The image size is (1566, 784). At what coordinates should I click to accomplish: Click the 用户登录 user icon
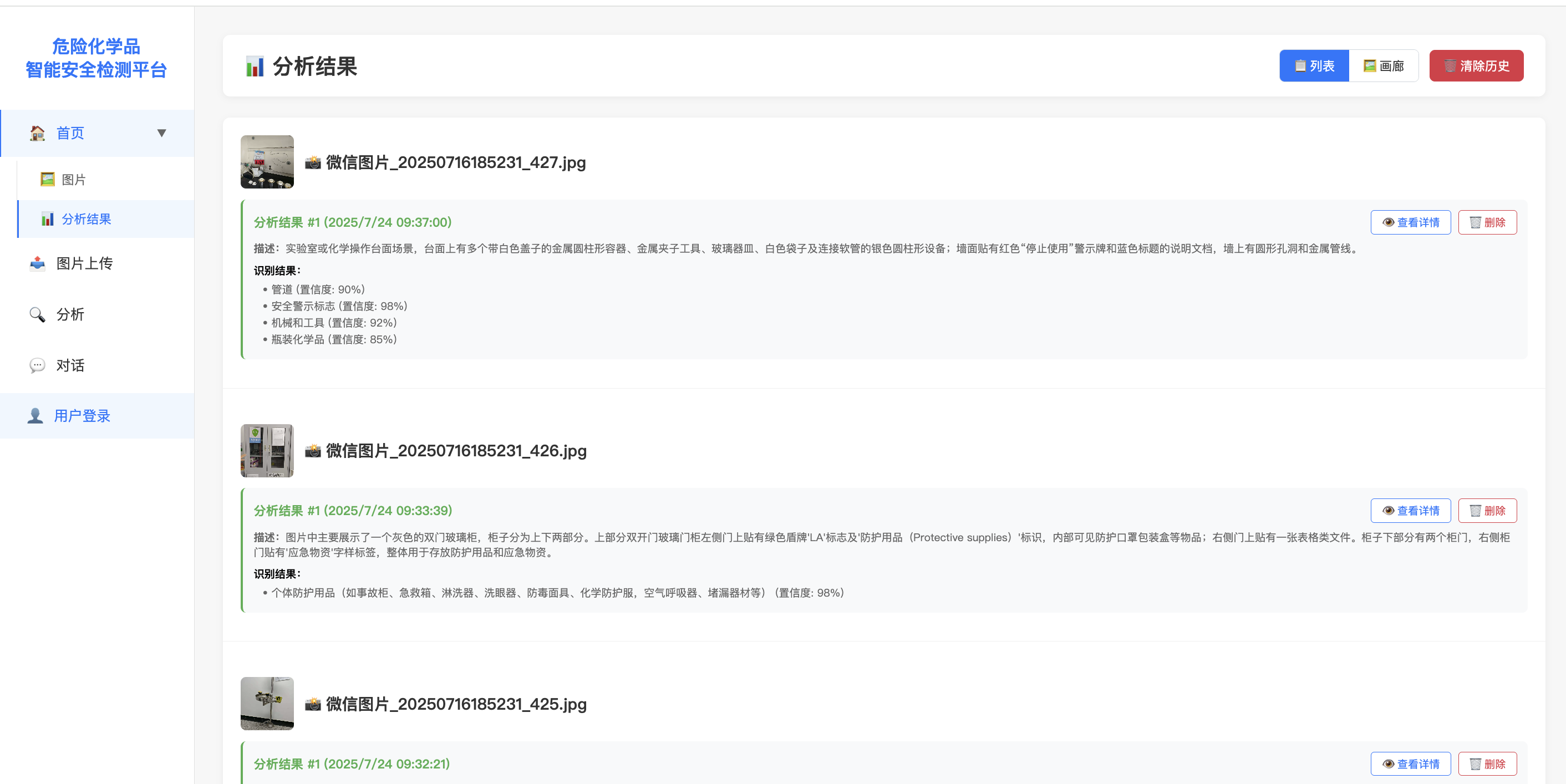(35, 416)
